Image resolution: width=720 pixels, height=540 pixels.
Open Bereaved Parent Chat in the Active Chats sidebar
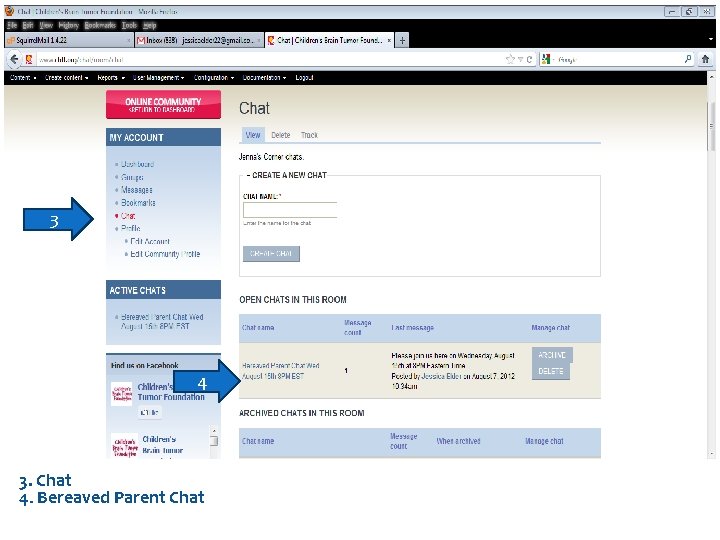coord(161,321)
